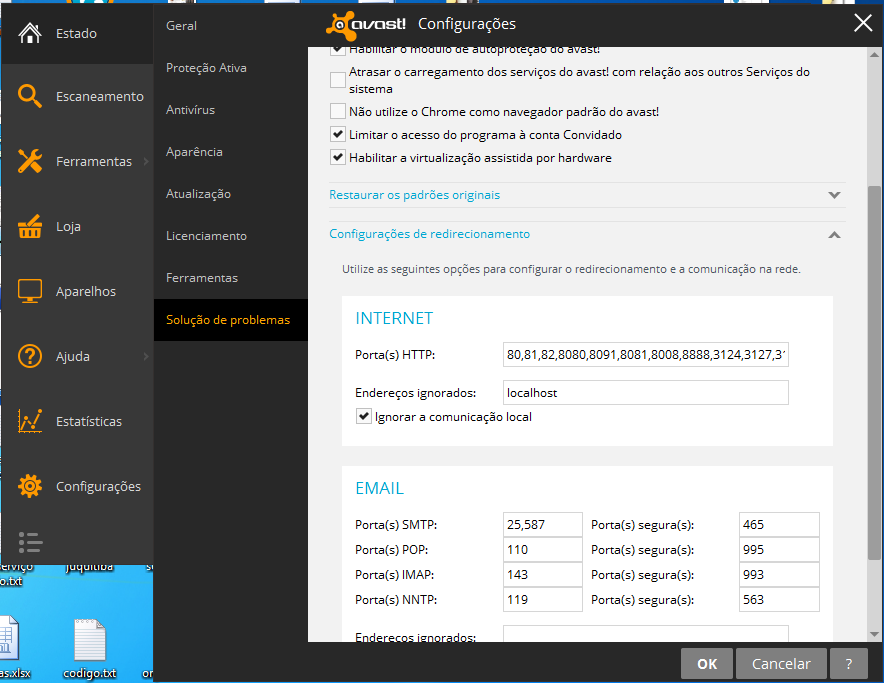Click the Cancelar button

(x=780, y=664)
